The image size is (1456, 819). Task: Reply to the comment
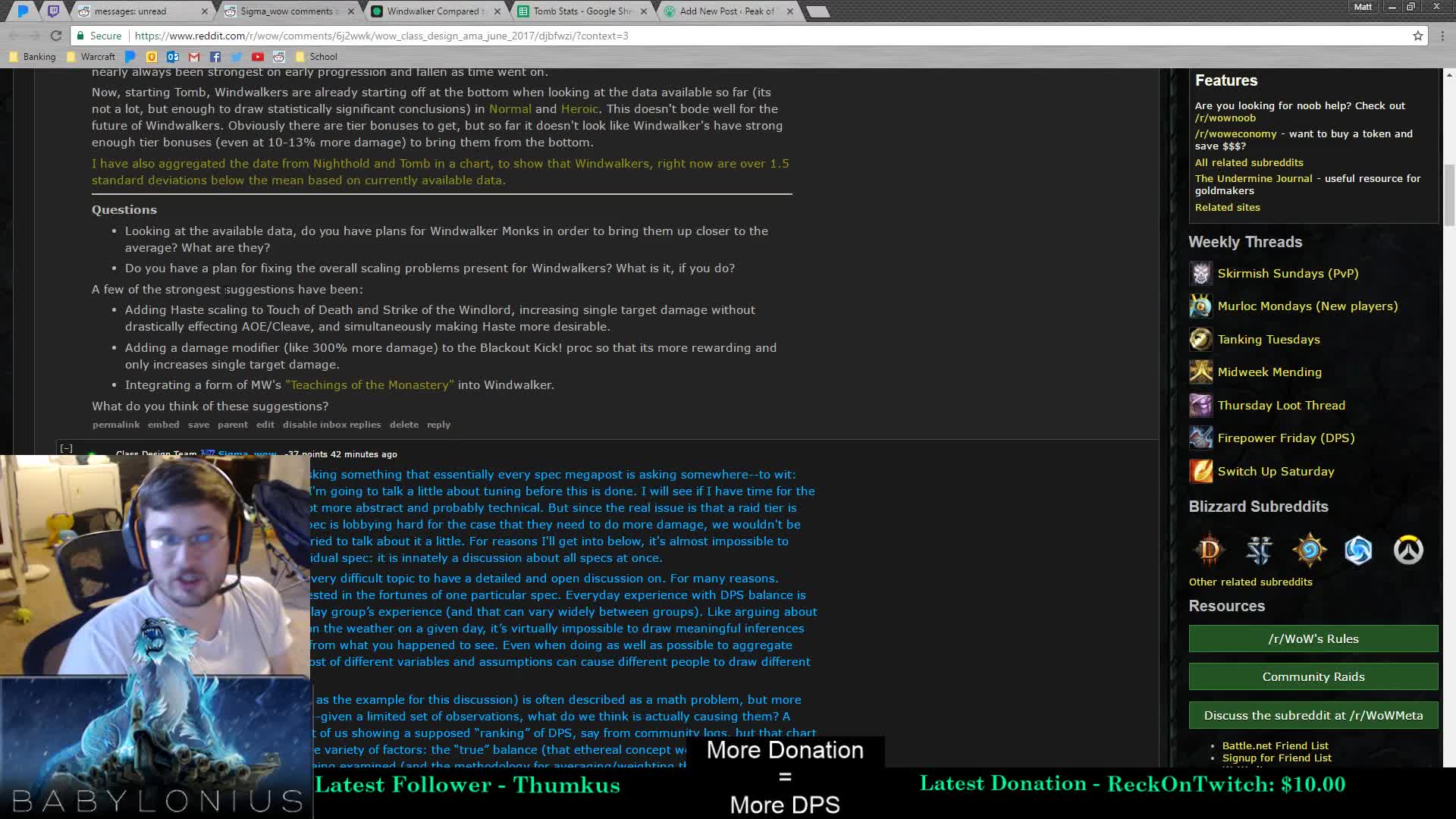pos(438,425)
